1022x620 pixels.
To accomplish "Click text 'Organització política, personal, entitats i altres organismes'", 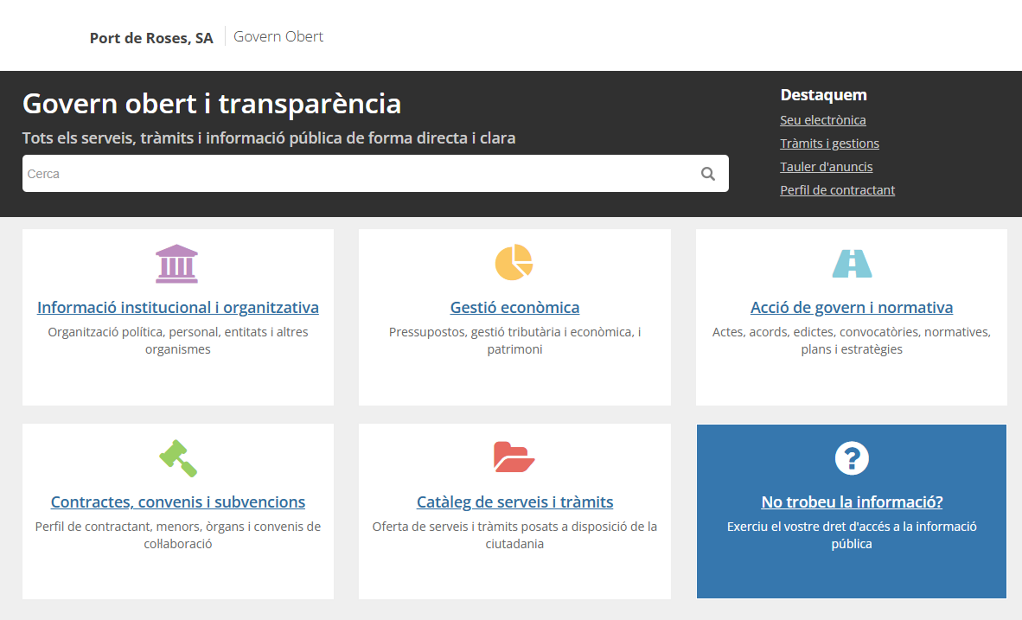I will point(178,340).
